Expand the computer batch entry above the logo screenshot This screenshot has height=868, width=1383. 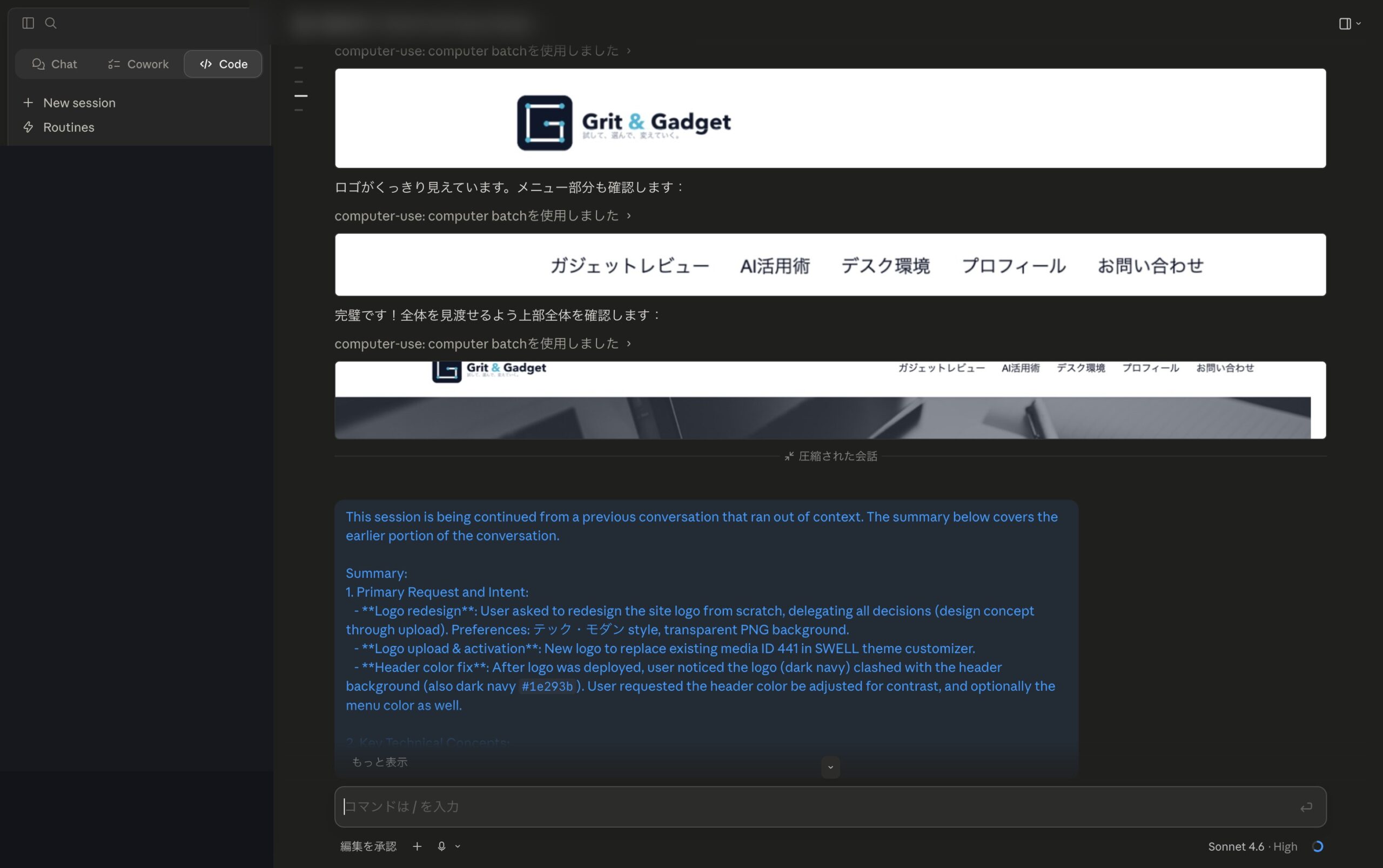click(482, 51)
